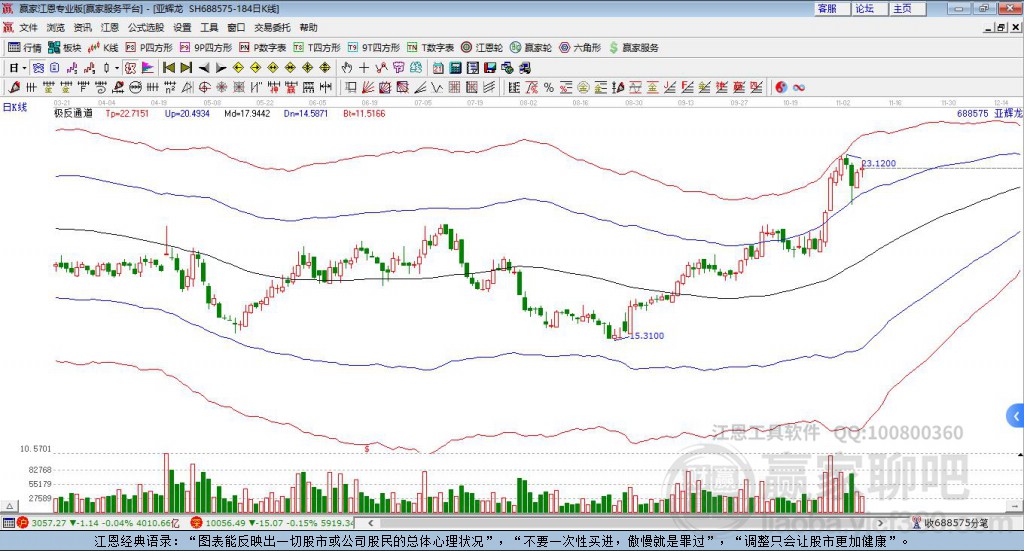
Task: Jump to first bar with the green arrow
Action: [168, 68]
